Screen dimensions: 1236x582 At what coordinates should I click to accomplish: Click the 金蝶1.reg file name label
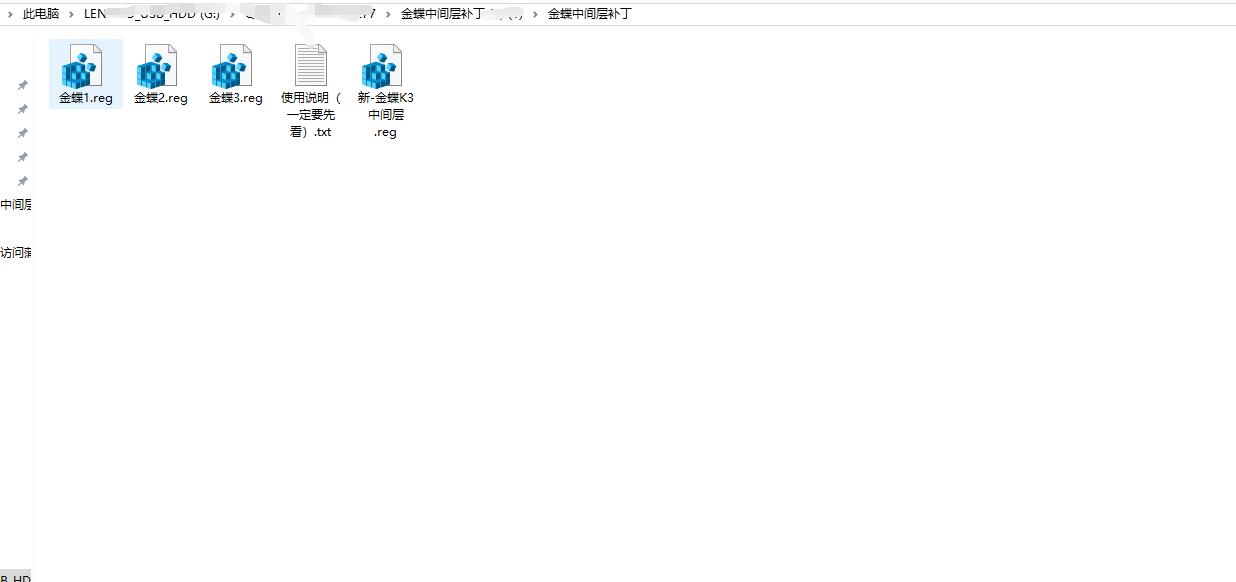pyautogui.click(x=86, y=98)
